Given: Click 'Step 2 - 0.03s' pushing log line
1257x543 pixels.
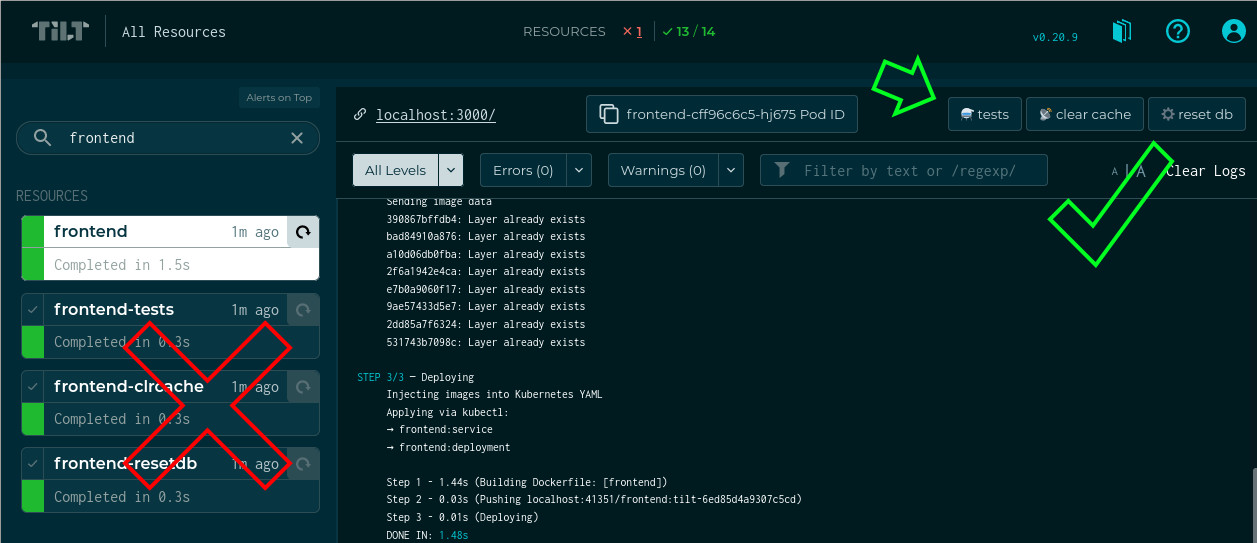Looking at the screenshot, I should [x=594, y=499].
